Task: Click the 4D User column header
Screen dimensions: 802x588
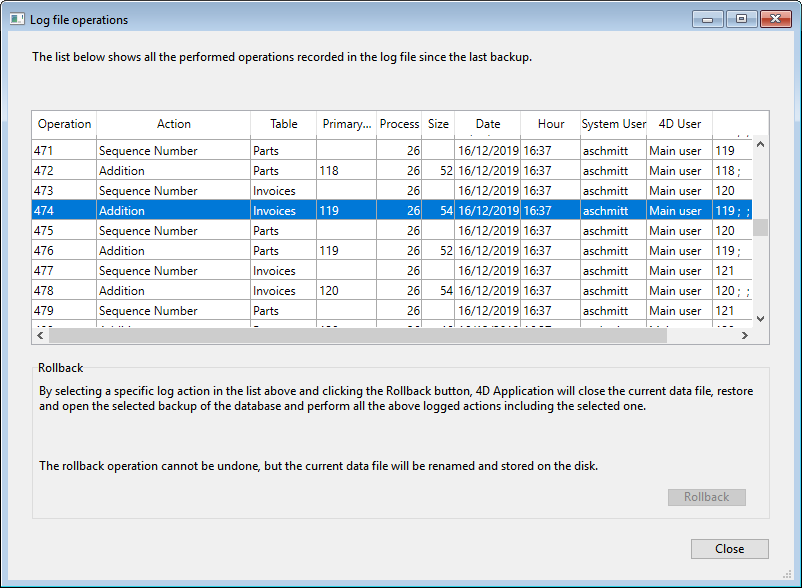Action: pos(679,124)
